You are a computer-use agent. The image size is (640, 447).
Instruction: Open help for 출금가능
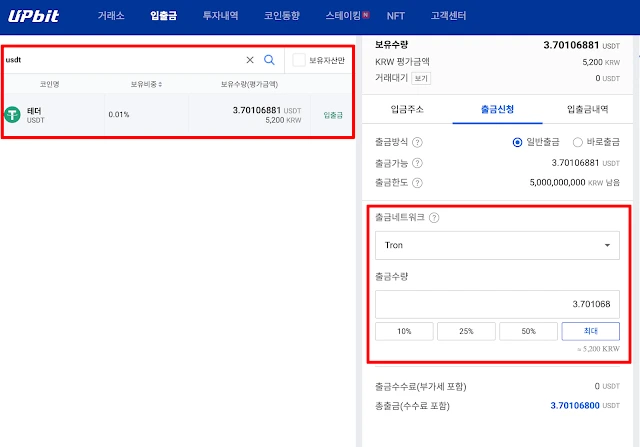(417, 163)
